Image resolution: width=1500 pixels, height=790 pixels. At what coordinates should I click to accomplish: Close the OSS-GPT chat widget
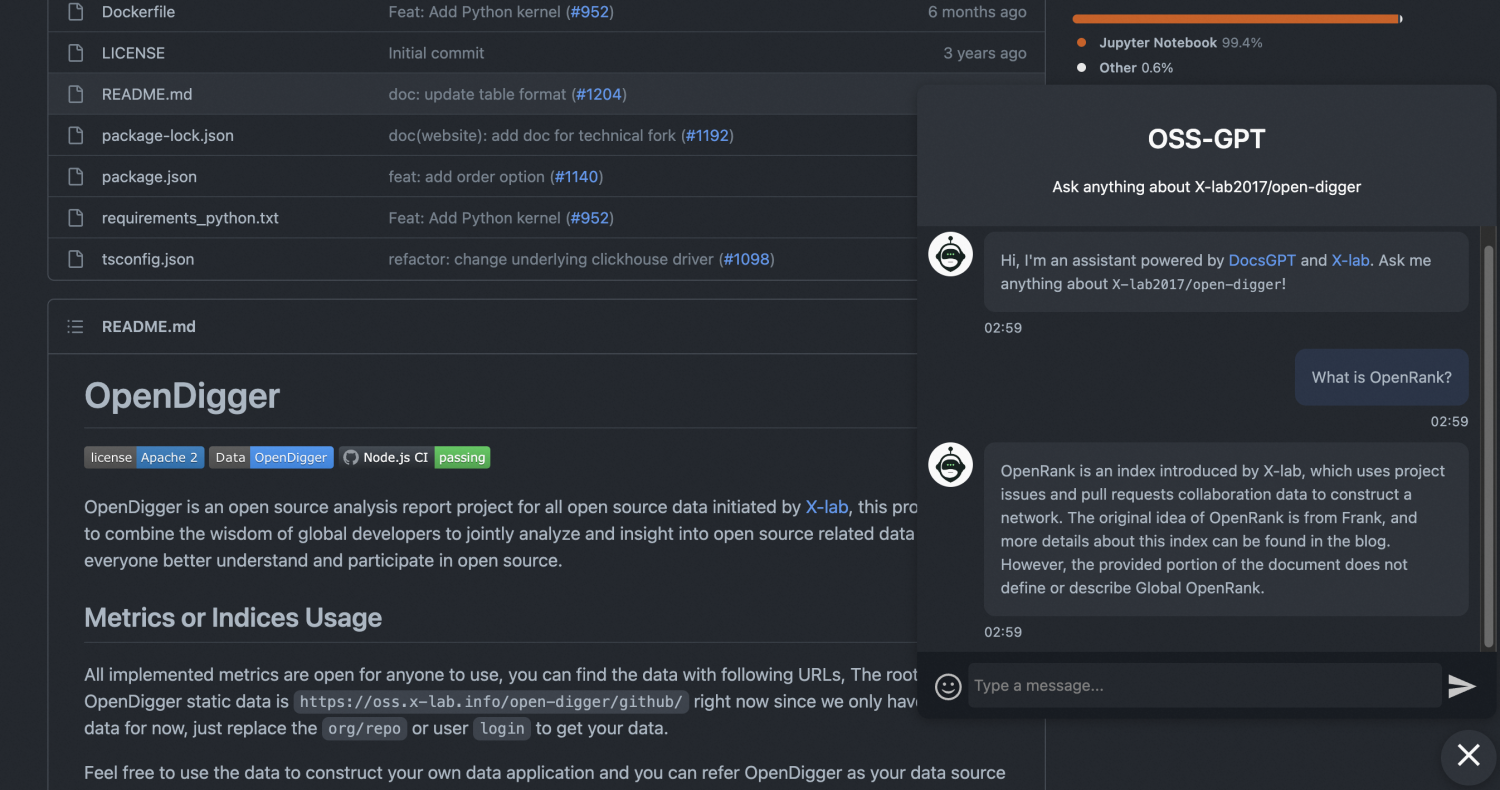tap(1468, 755)
